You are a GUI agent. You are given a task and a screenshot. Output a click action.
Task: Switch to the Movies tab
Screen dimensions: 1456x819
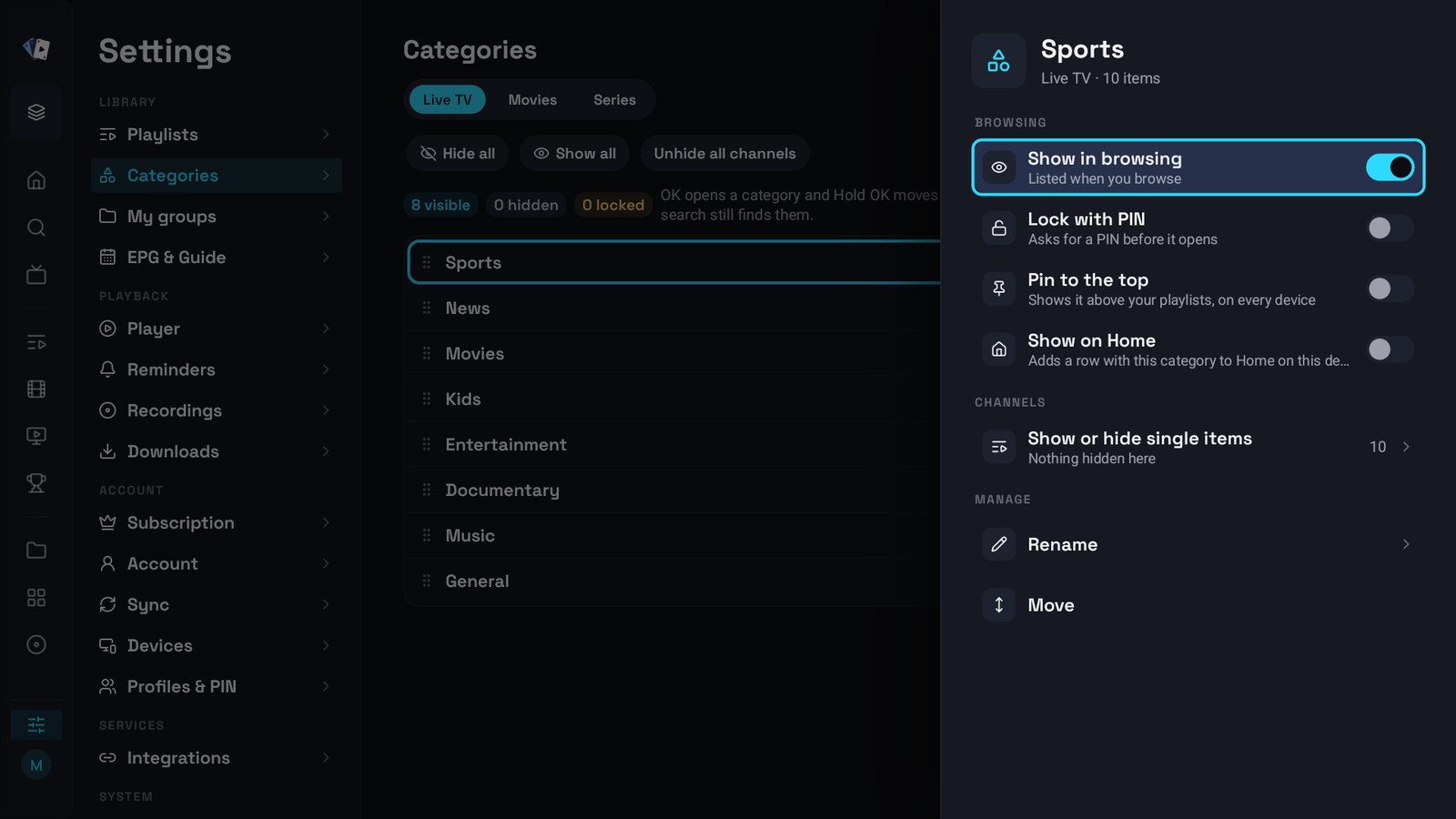(x=532, y=100)
